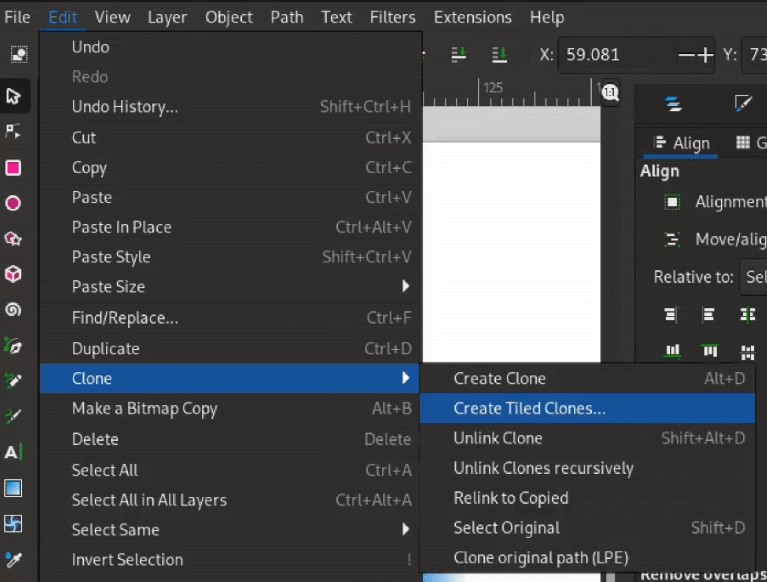Select the Ellipse tool
This screenshot has width=767, height=582.
pyautogui.click(x=13, y=203)
